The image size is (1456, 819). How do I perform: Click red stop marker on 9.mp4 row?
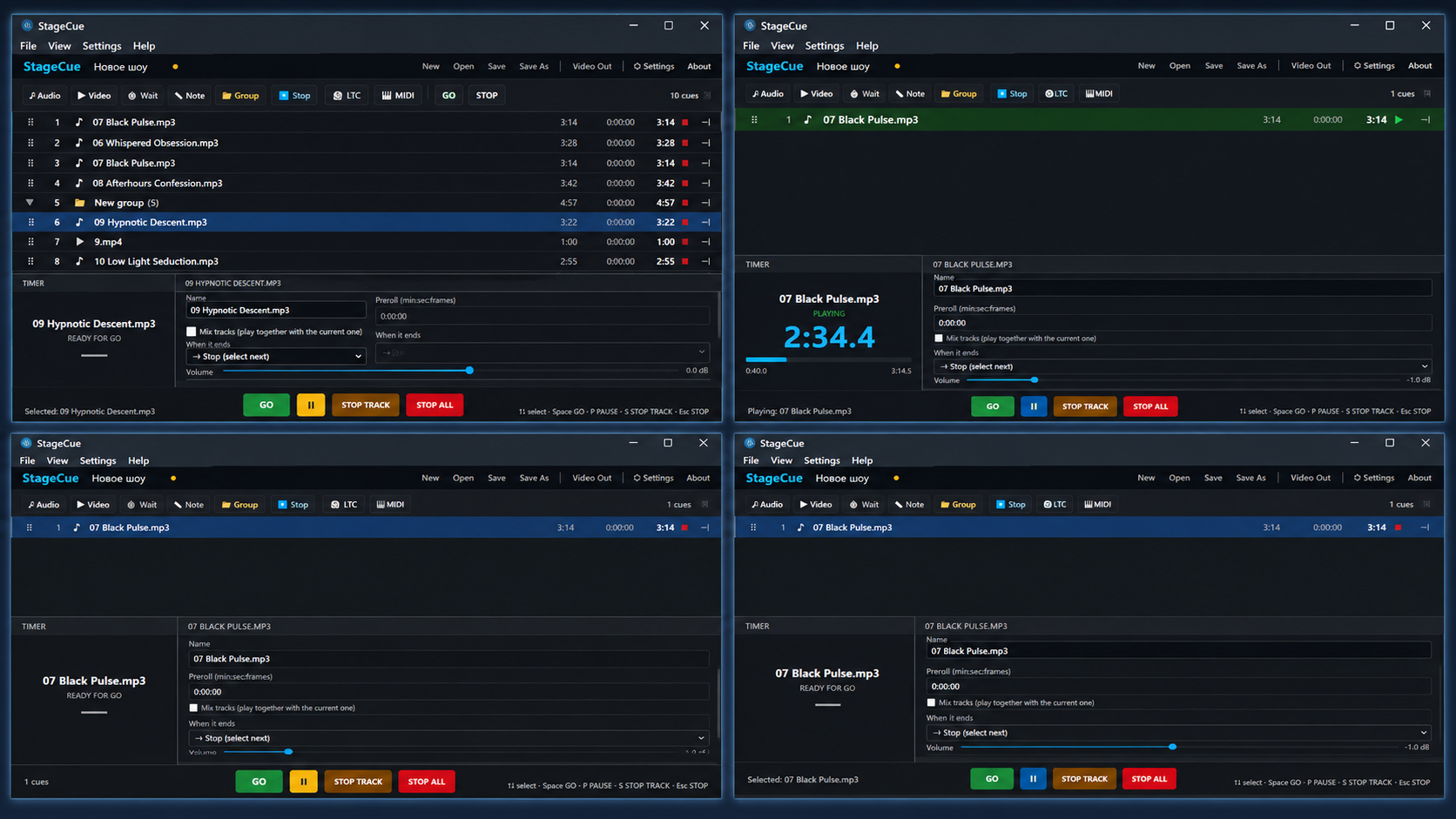pyautogui.click(x=685, y=242)
